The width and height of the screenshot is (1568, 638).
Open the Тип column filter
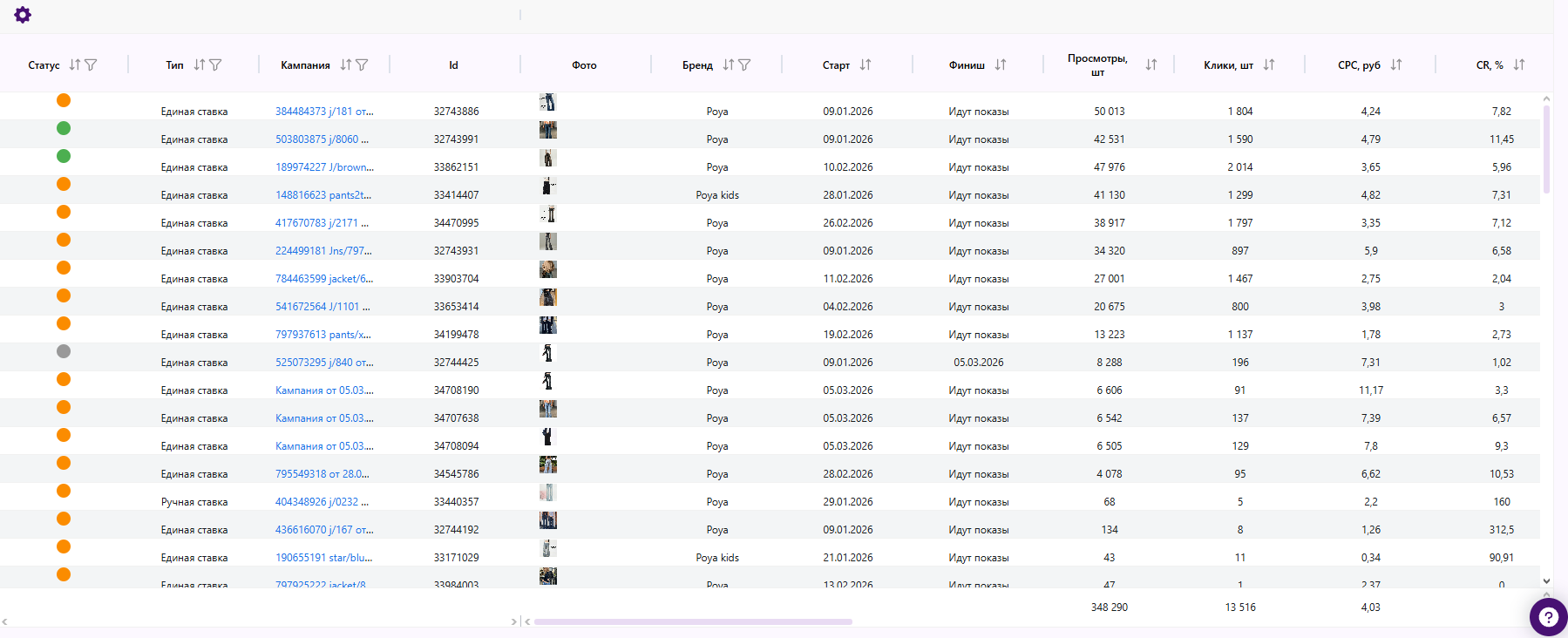pyautogui.click(x=215, y=64)
